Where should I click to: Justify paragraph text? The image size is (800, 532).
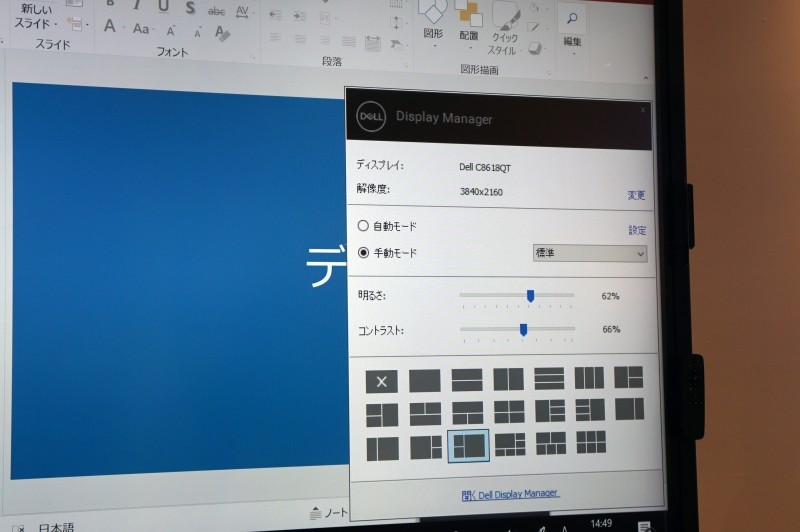(349, 41)
